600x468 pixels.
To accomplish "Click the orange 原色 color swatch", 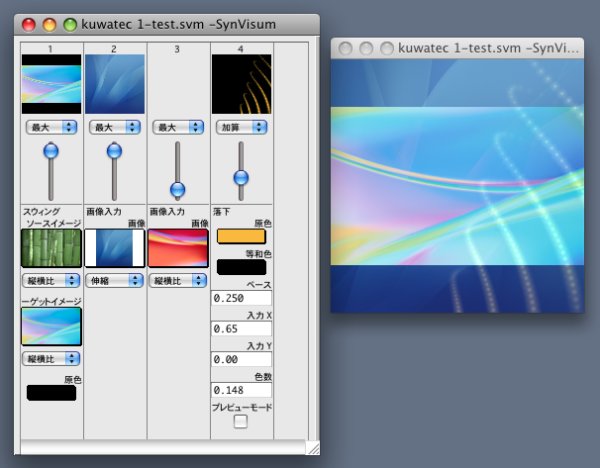I will coord(241,237).
